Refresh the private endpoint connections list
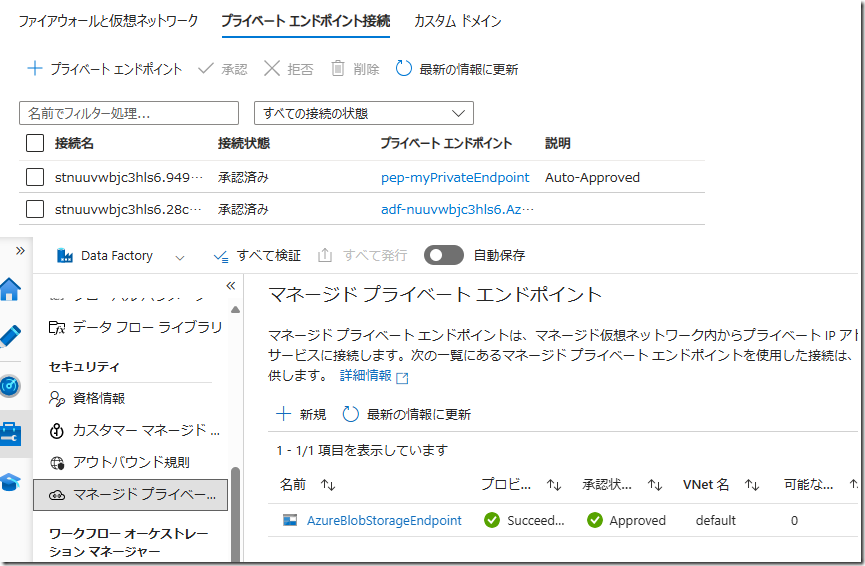Screen dimensions: 865x566 (x=457, y=69)
